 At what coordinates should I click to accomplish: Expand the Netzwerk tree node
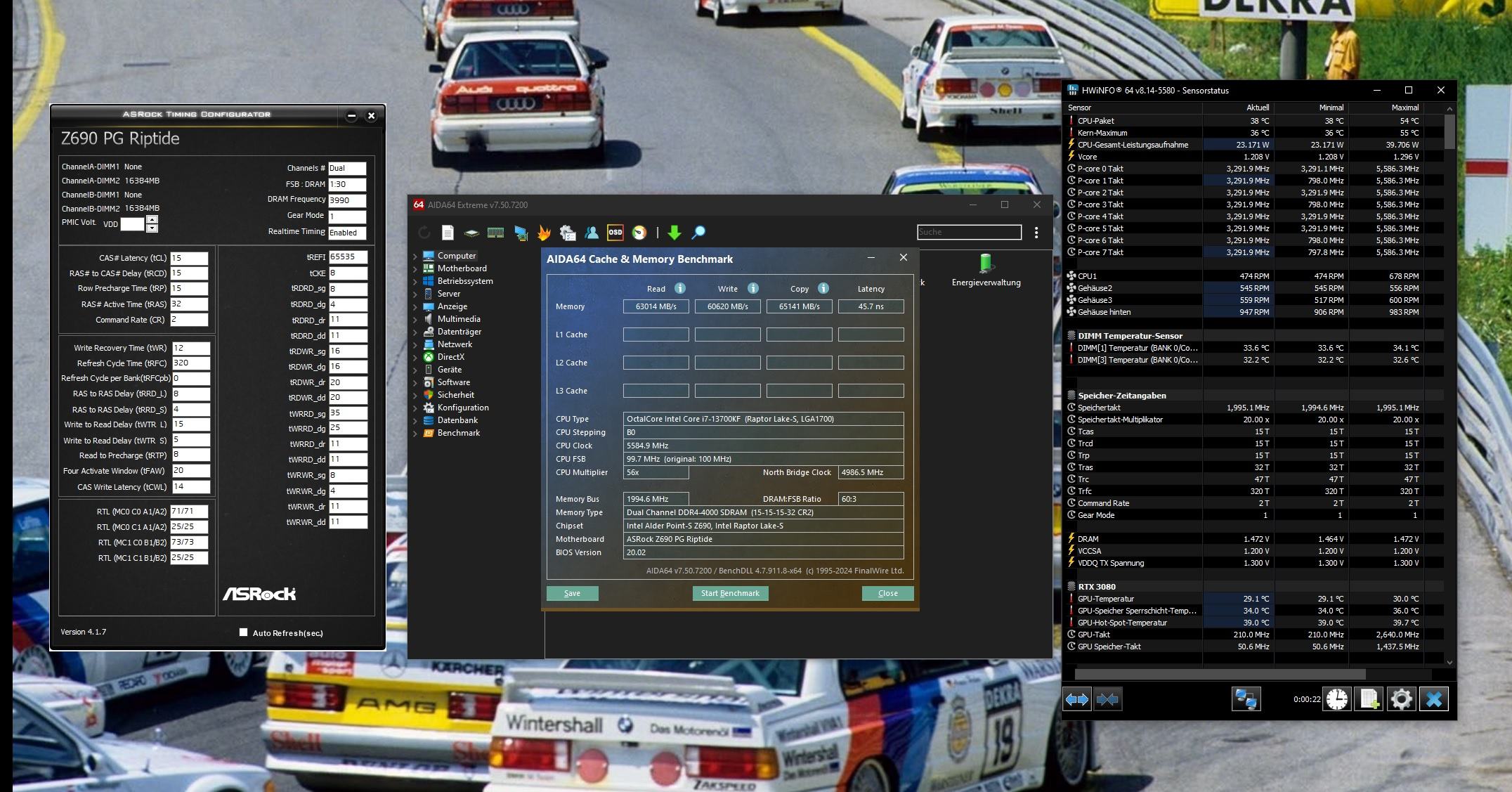[415, 345]
